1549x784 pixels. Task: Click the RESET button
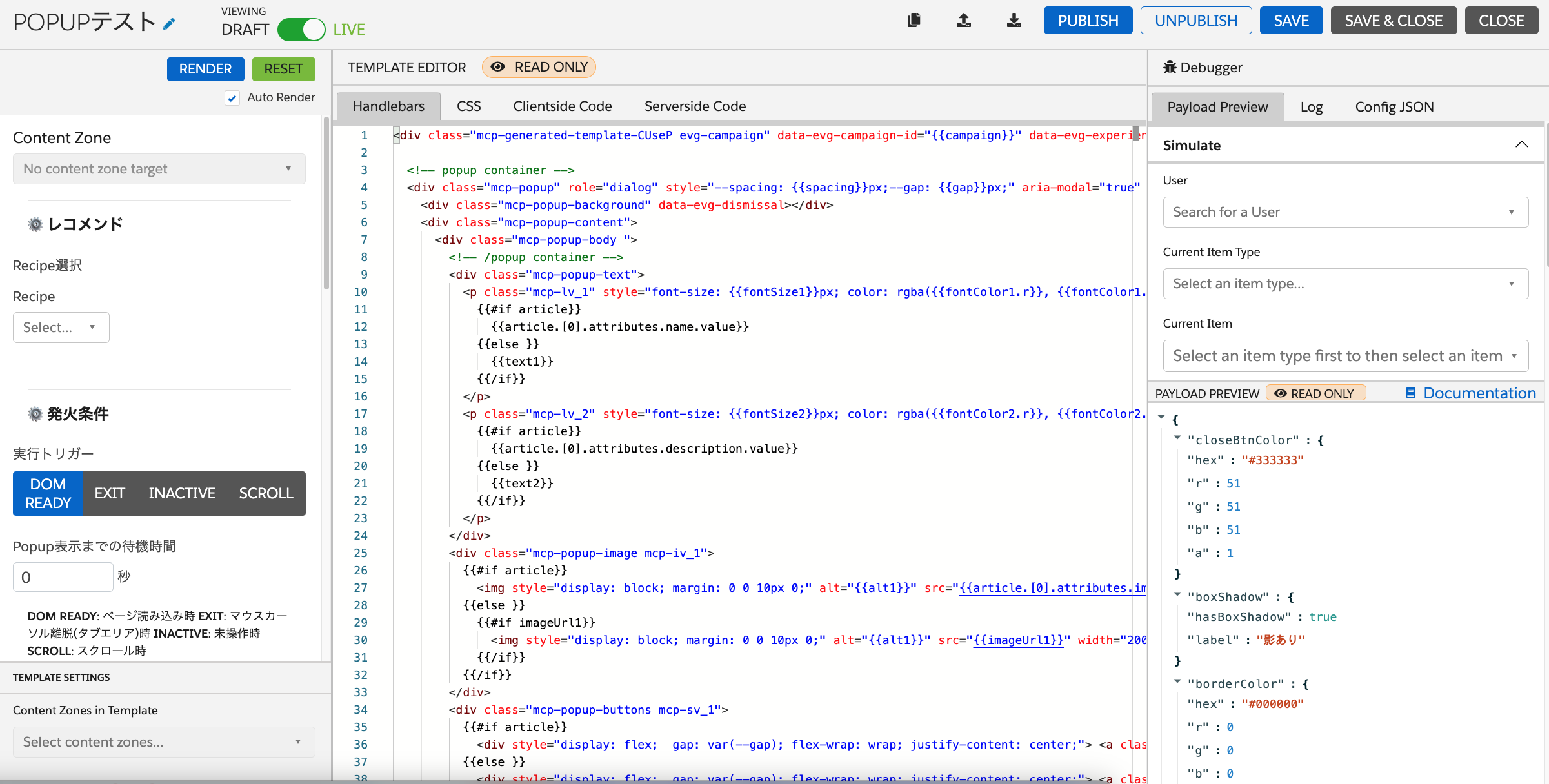283,69
